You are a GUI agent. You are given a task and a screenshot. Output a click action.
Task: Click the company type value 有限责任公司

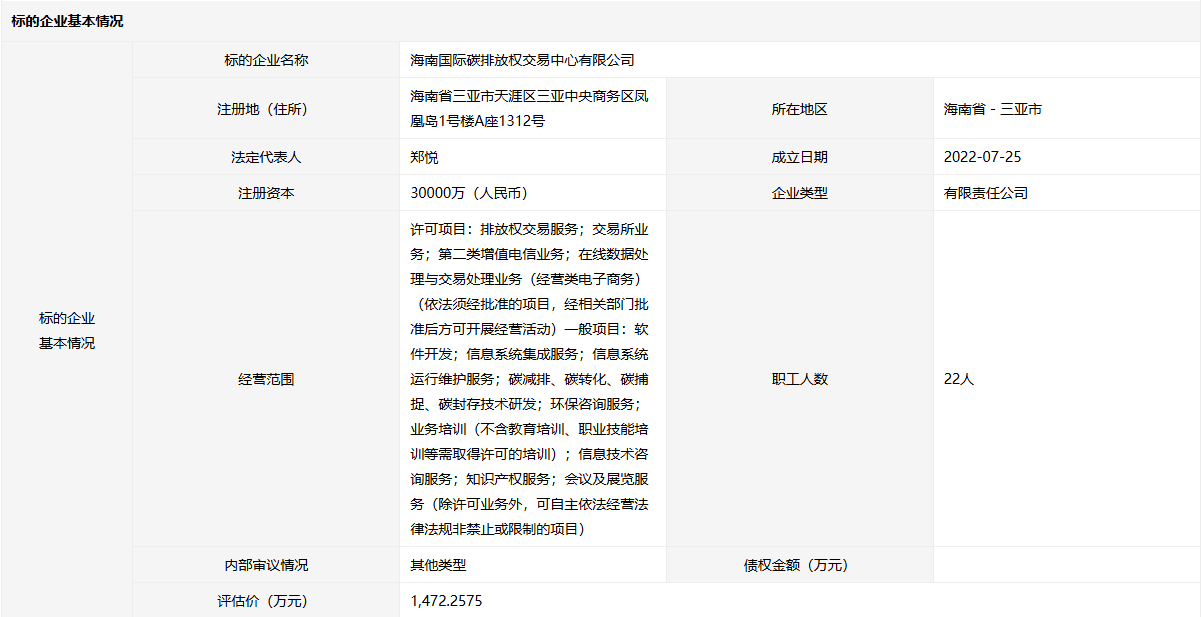(985, 193)
